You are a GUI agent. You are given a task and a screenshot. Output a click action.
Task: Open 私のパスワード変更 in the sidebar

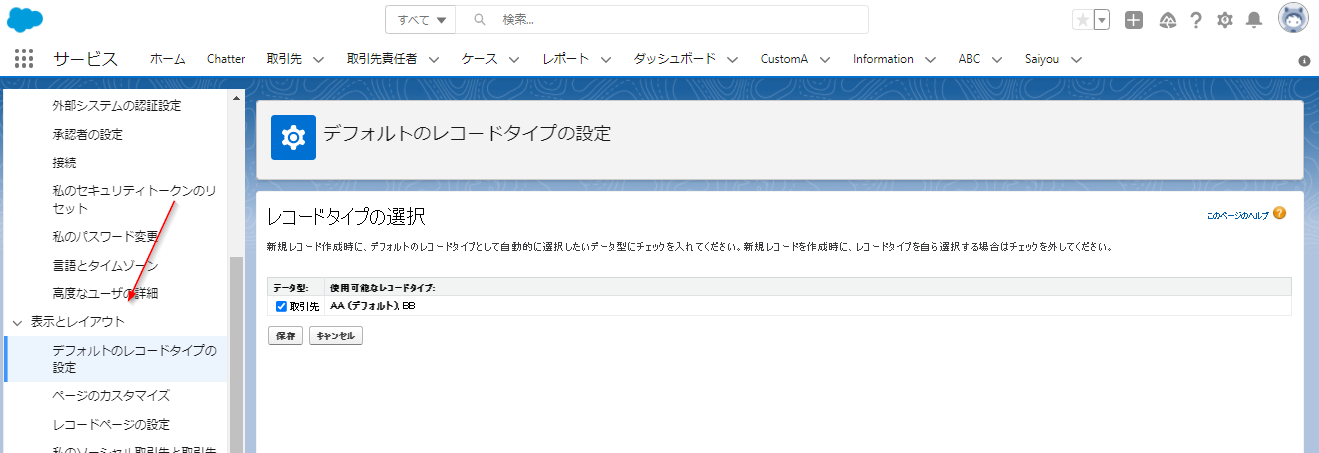(x=106, y=237)
